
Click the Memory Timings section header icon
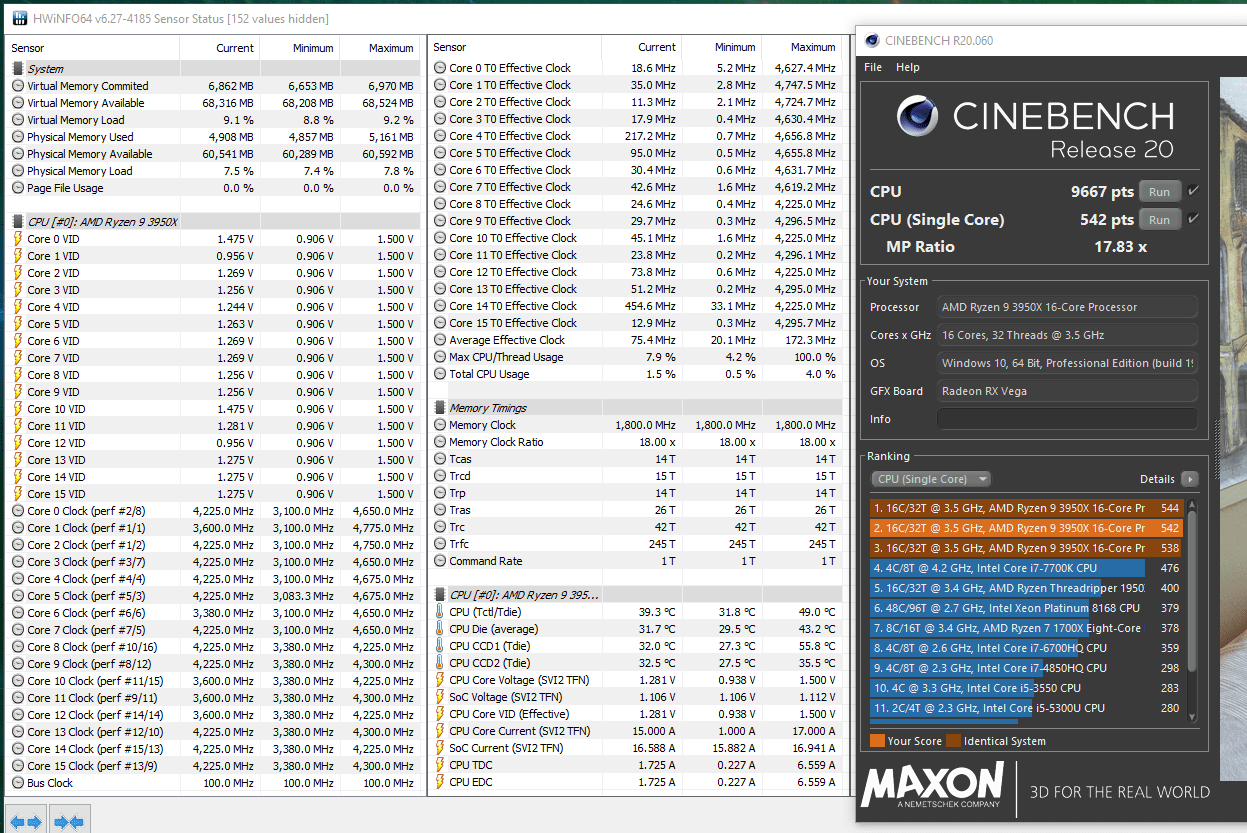(441, 408)
